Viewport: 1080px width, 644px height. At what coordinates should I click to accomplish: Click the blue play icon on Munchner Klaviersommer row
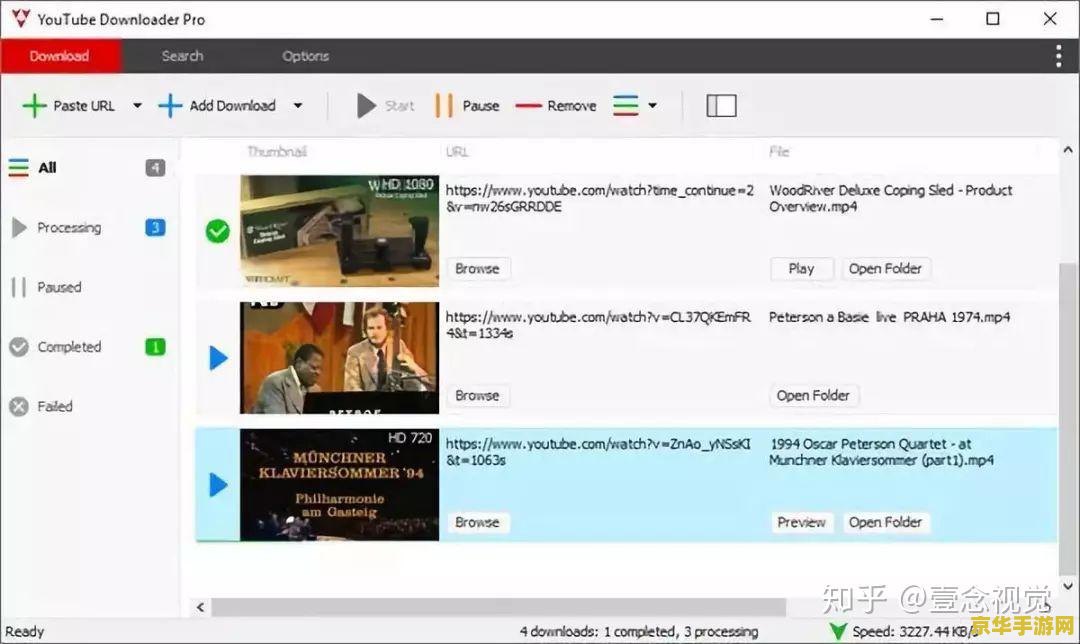click(x=218, y=485)
